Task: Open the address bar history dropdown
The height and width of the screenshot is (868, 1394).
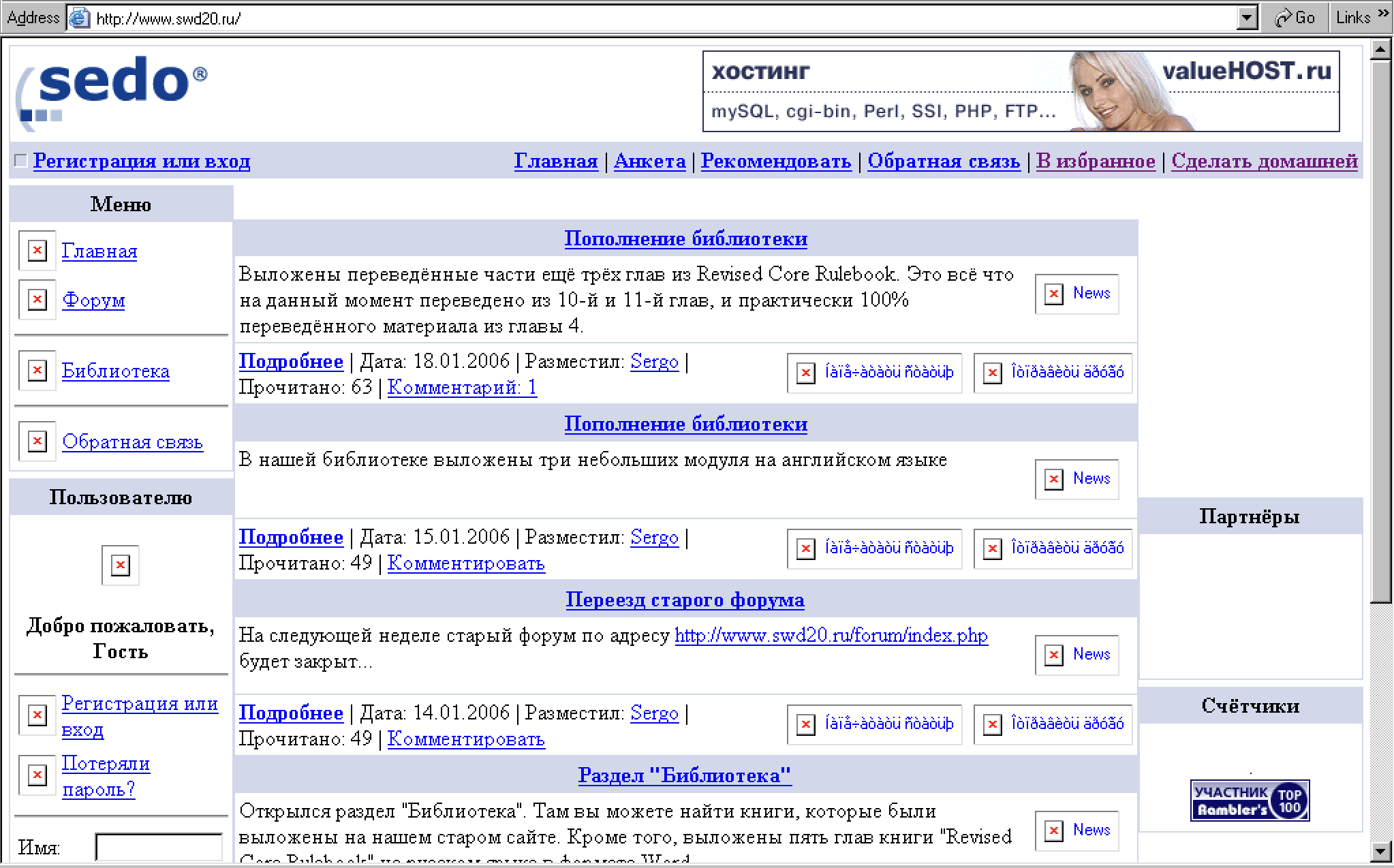Action: pyautogui.click(x=1246, y=18)
